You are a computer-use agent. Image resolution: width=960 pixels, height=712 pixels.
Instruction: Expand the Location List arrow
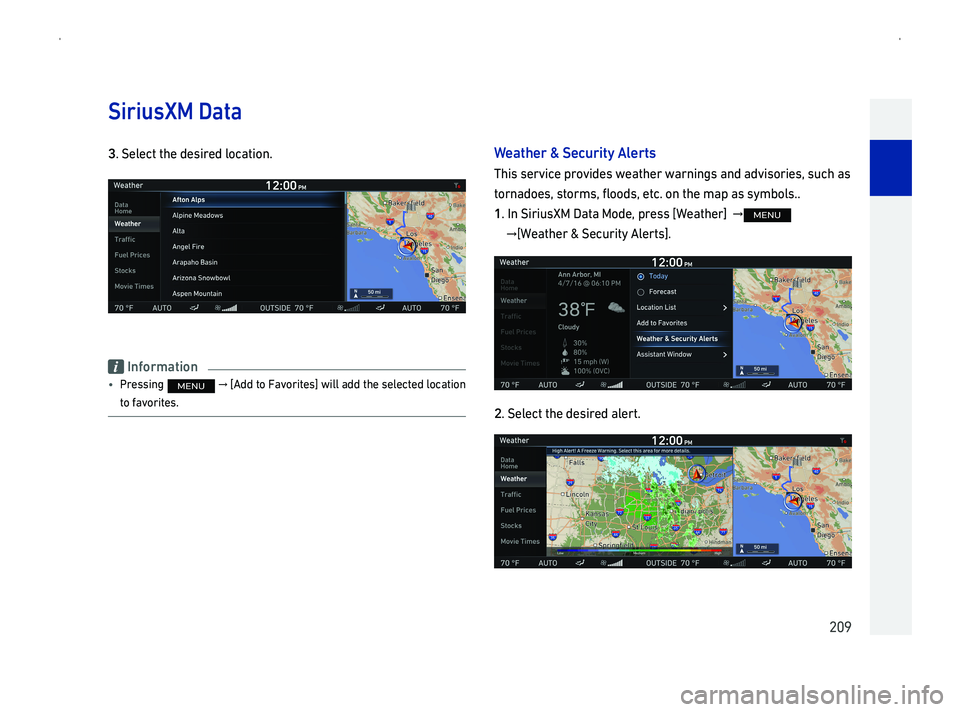click(724, 308)
